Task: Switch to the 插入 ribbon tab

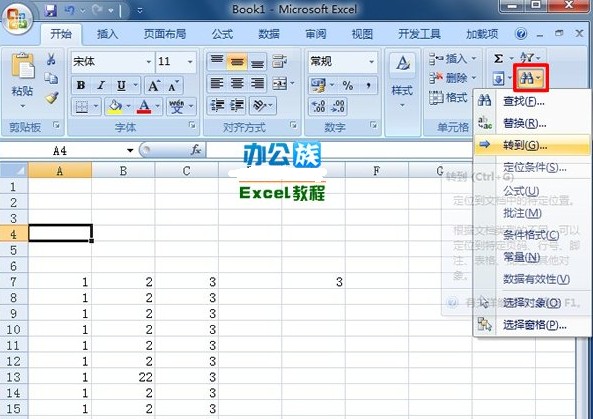Action: point(107,34)
